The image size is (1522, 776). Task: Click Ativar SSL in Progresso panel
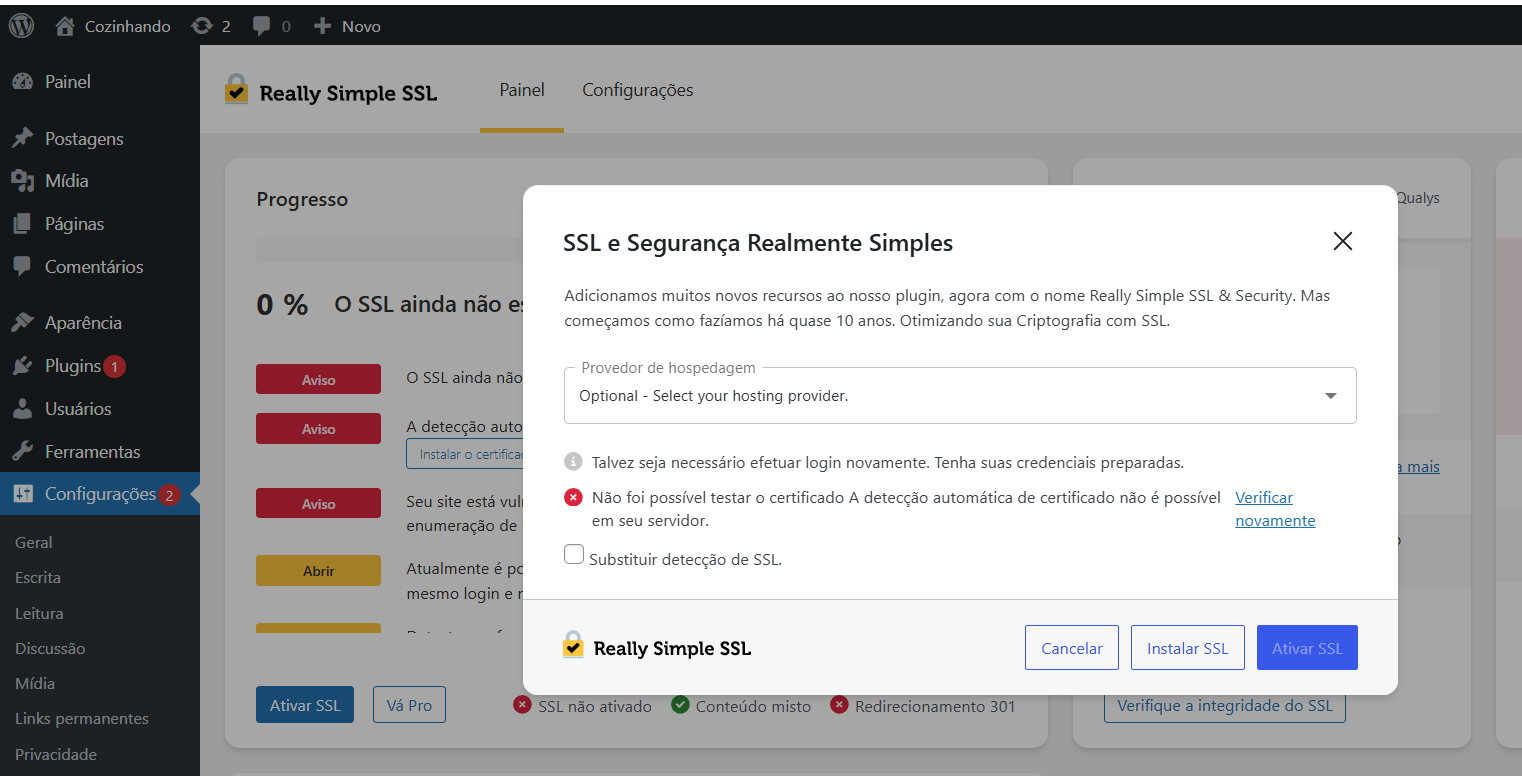tap(305, 705)
